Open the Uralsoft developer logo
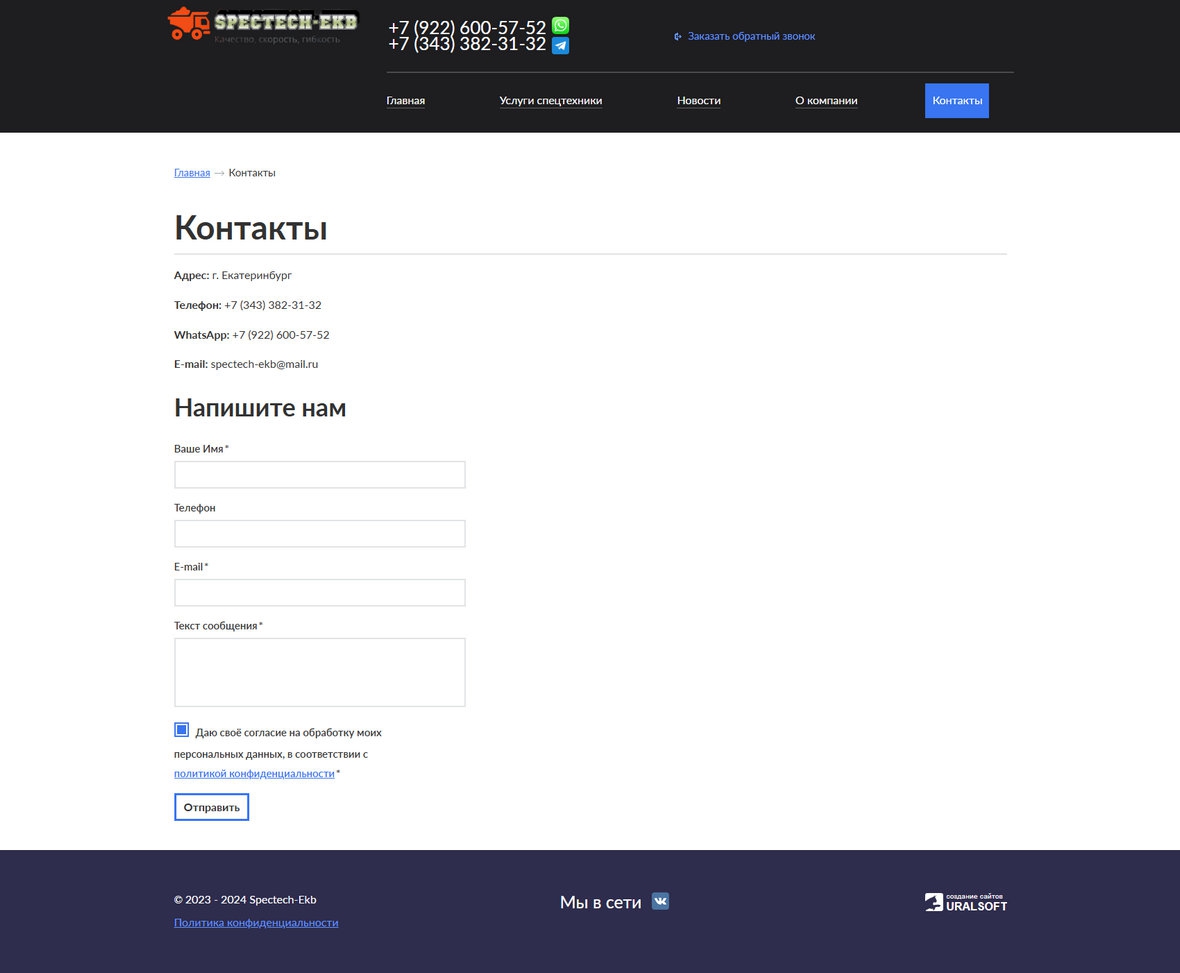The width and height of the screenshot is (1180, 973). (965, 902)
